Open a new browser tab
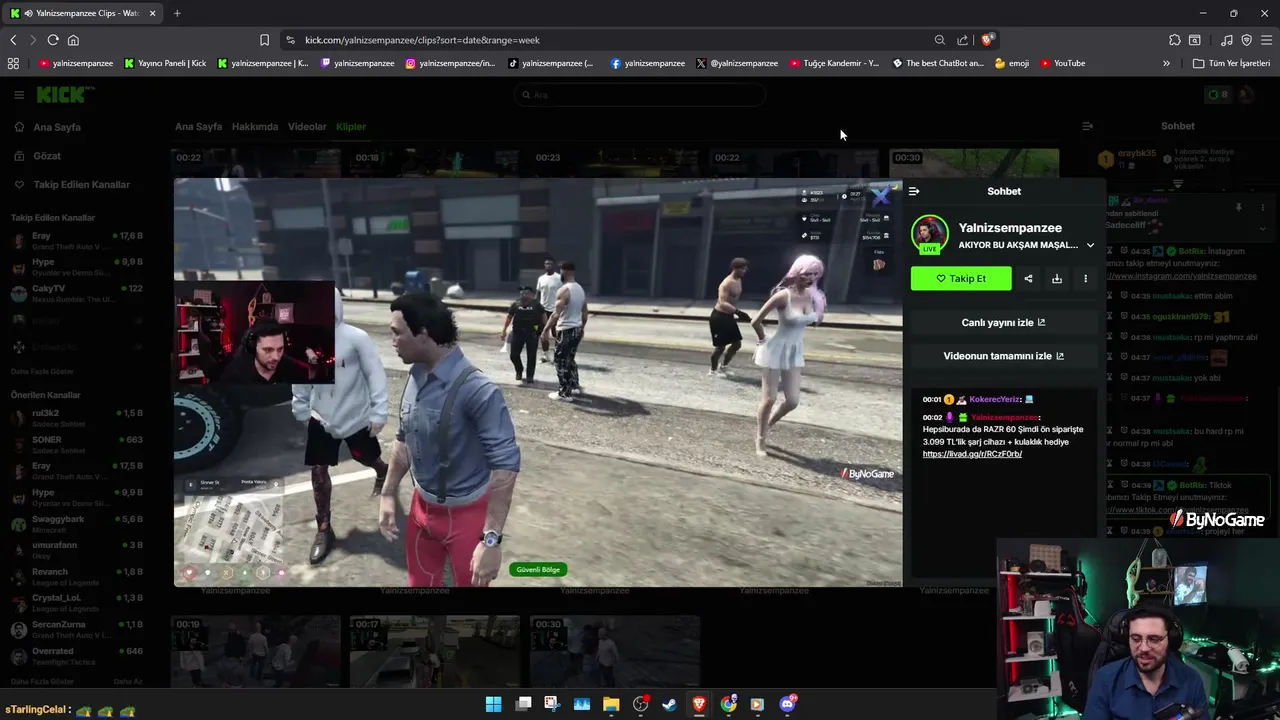This screenshot has width=1280, height=720. (177, 13)
